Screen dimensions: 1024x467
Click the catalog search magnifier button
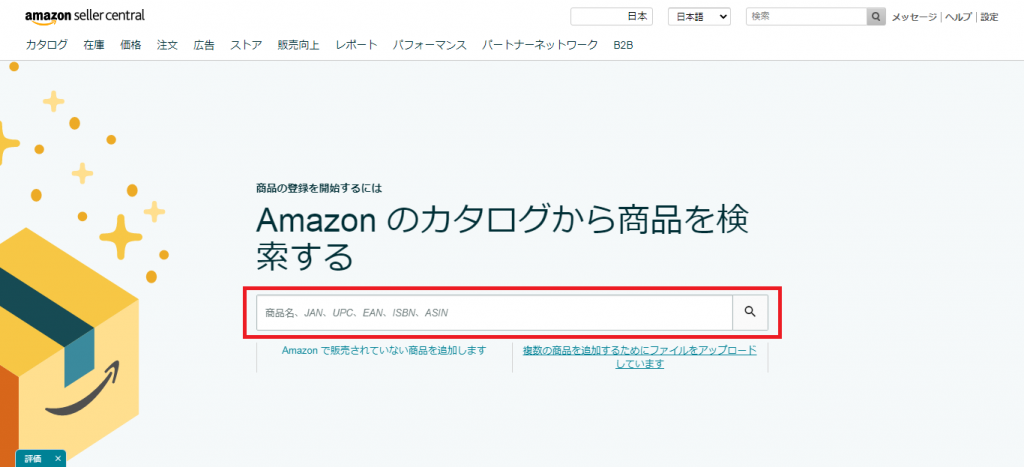click(x=750, y=313)
